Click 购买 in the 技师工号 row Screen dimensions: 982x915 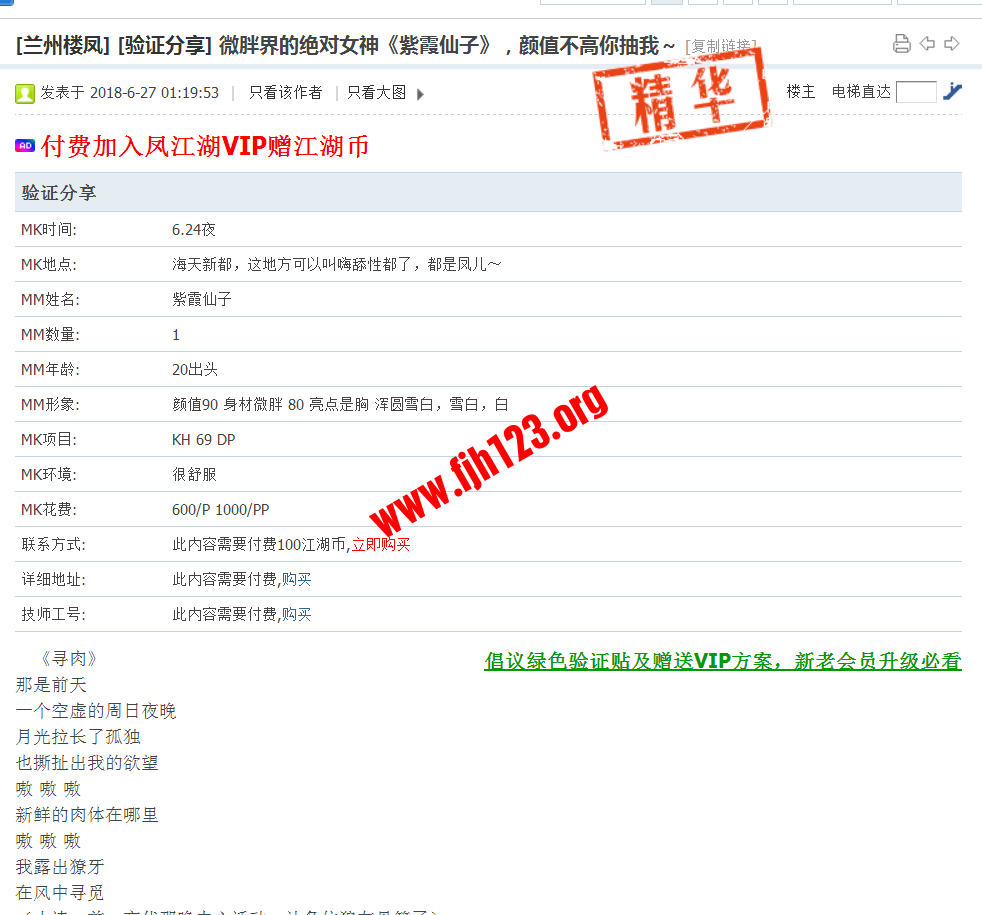(296, 615)
